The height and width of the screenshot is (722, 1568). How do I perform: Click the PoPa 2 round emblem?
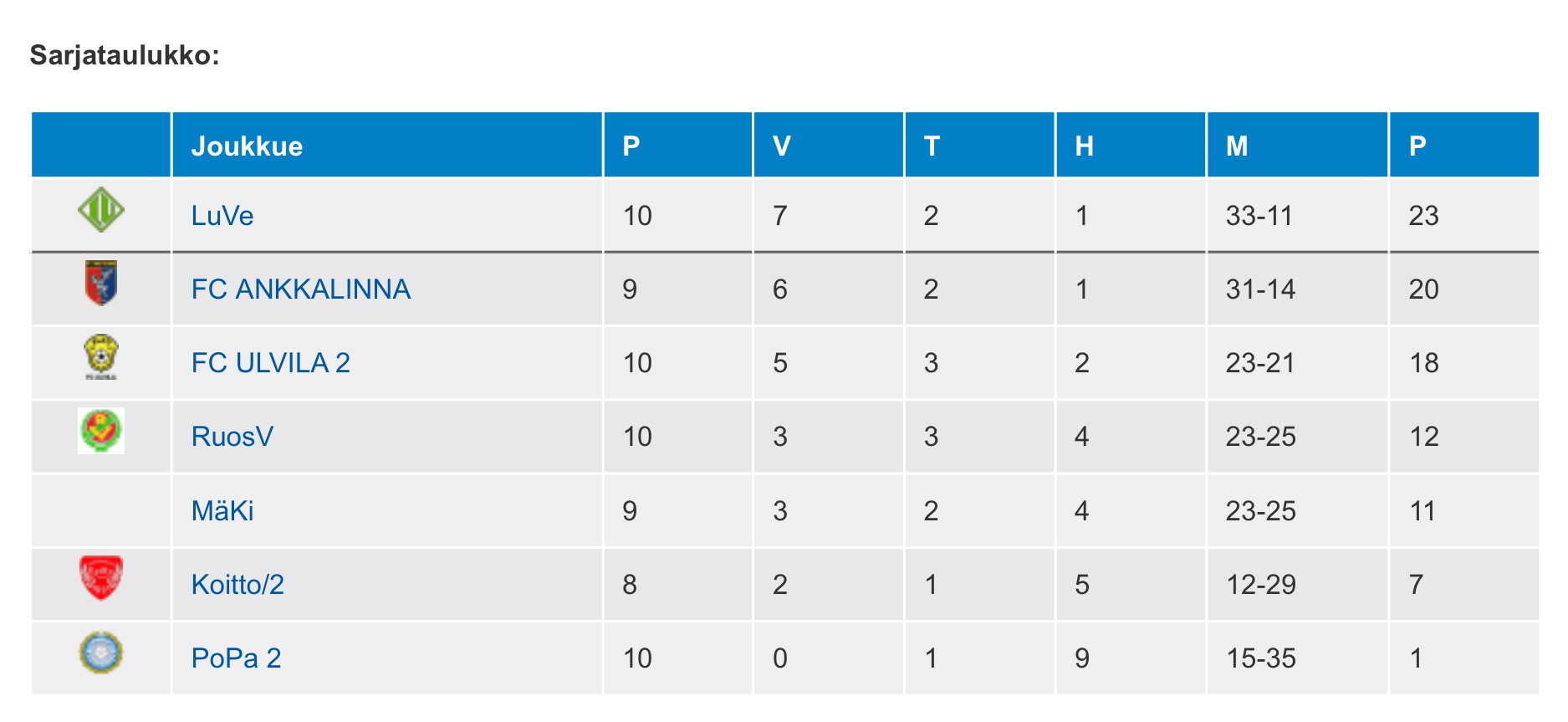click(101, 653)
